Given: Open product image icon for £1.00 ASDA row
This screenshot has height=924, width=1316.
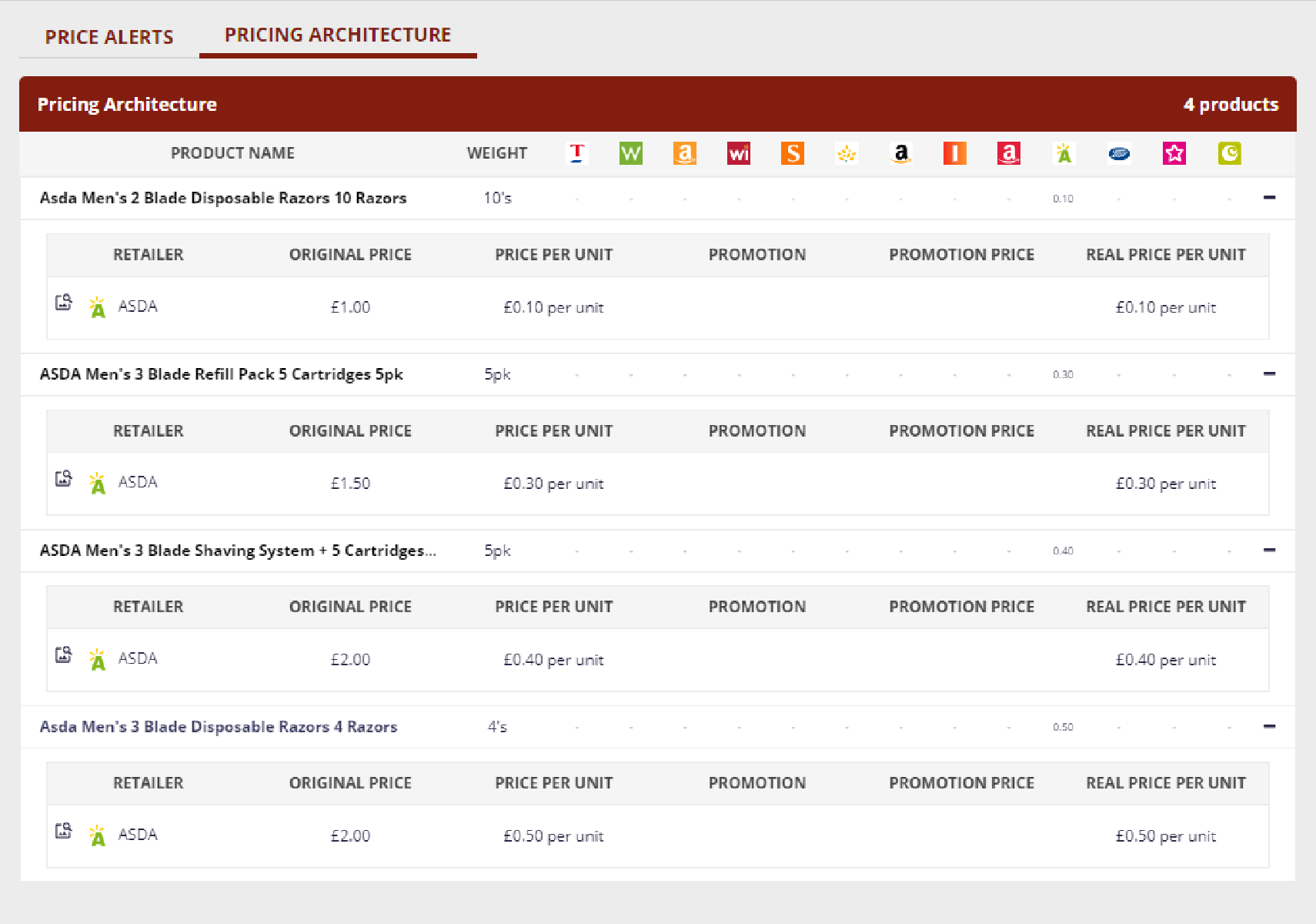Looking at the screenshot, I should pos(64,302).
